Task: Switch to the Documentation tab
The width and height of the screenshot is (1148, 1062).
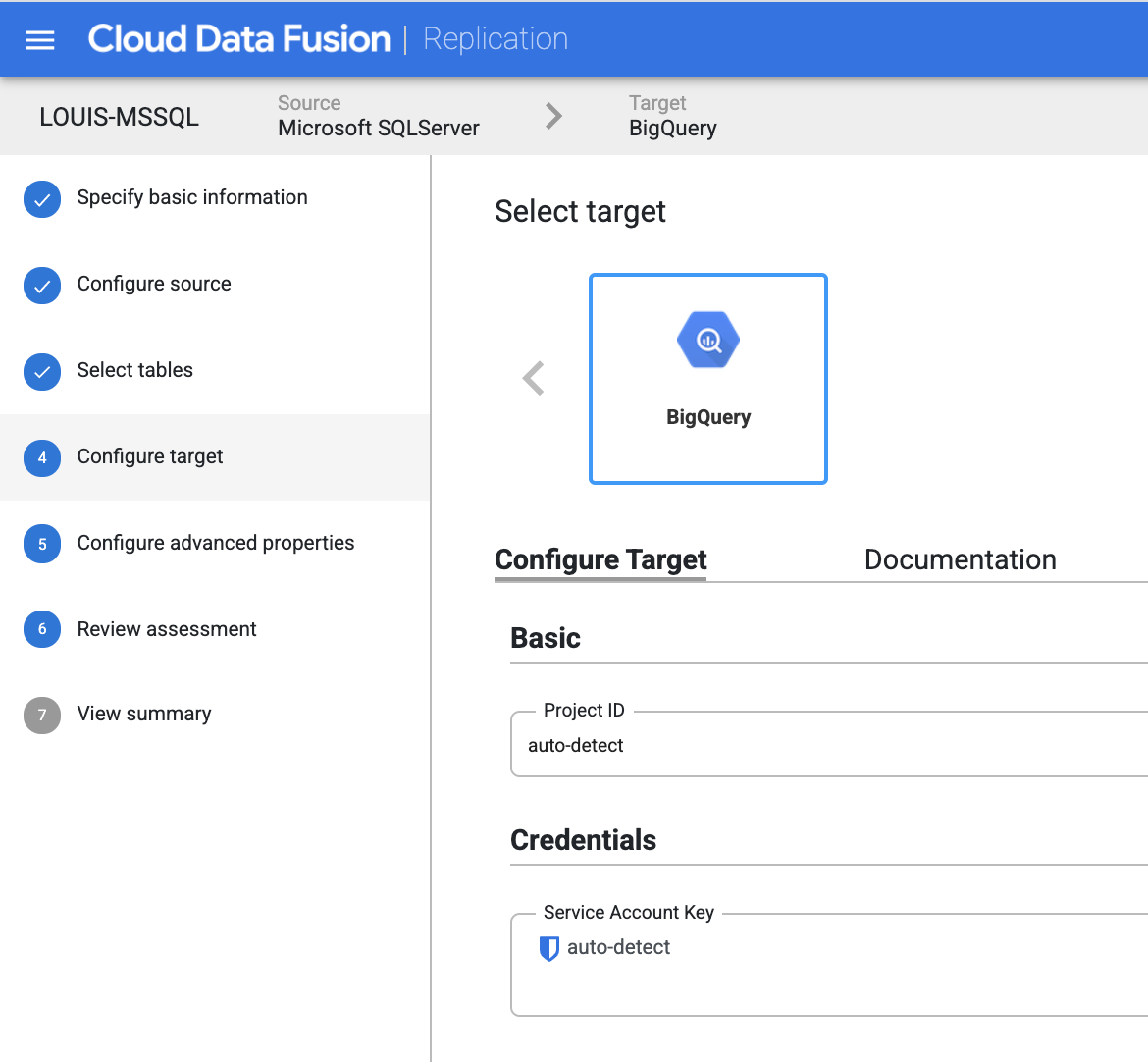Action: [960, 560]
